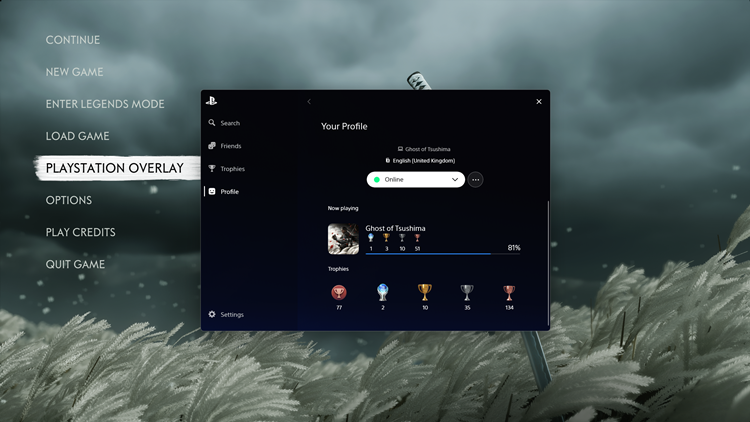Select PLAYSTATION OVERLAY menu entry
The image size is (750, 422).
tap(115, 168)
